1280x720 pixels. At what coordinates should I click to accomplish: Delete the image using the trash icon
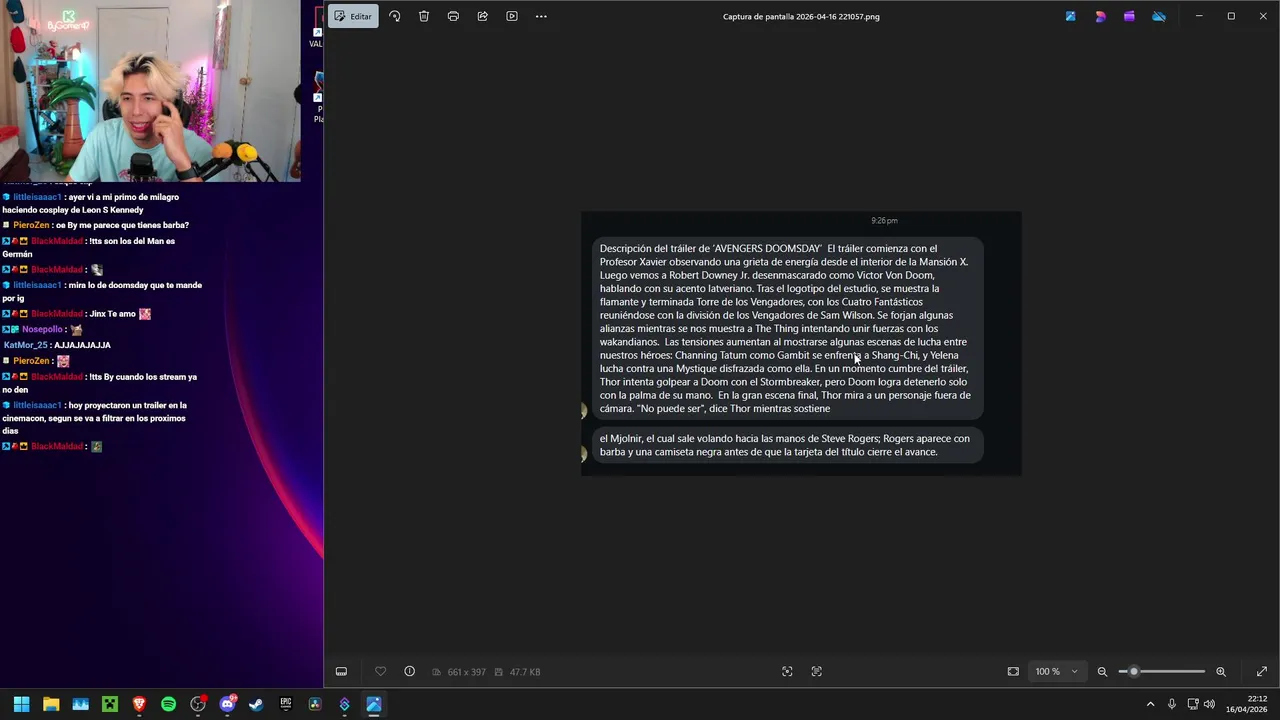(x=424, y=16)
